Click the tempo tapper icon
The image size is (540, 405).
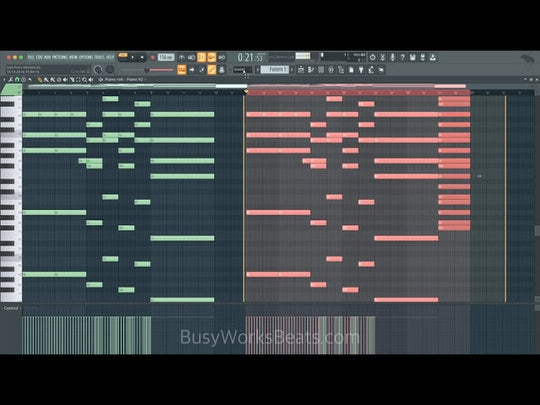pos(371,70)
